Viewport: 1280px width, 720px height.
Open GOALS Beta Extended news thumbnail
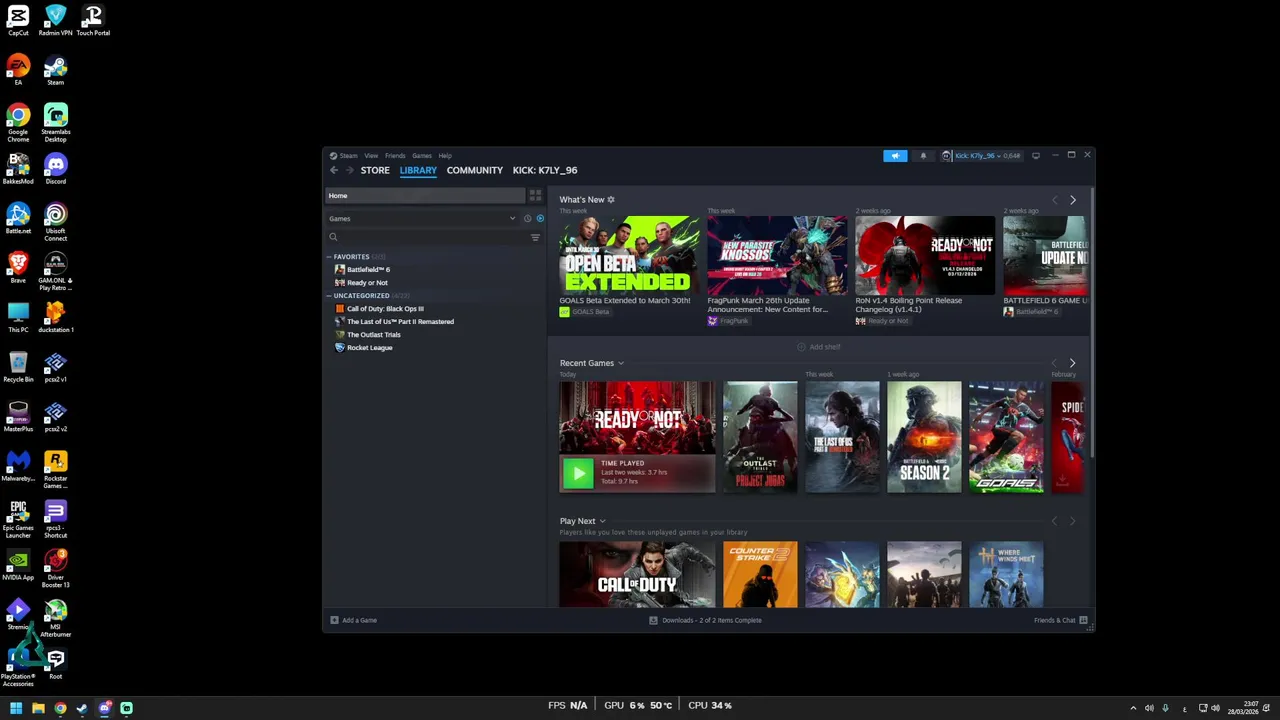coord(629,255)
